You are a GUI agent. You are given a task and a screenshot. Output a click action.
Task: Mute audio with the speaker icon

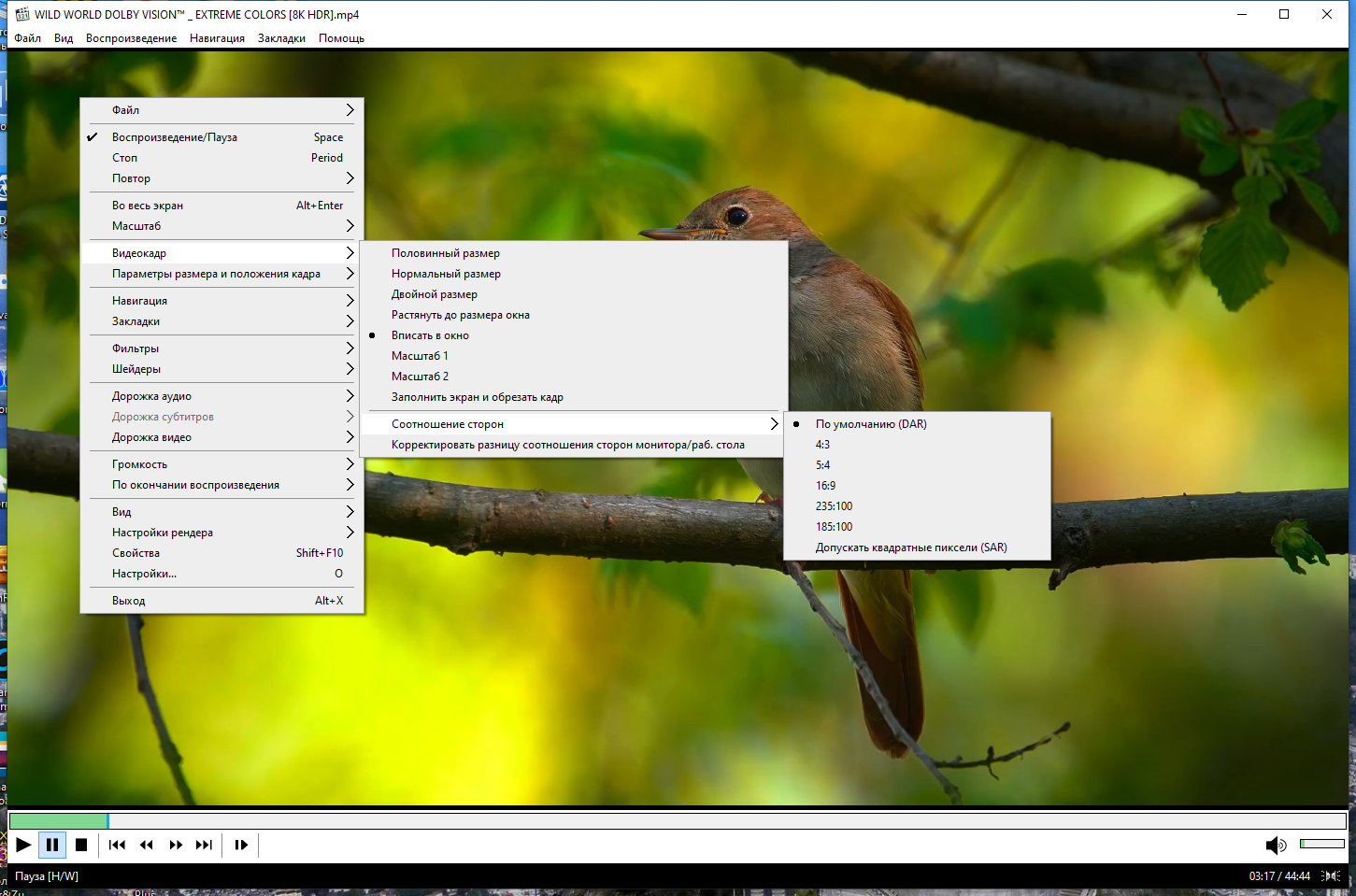(x=1276, y=846)
